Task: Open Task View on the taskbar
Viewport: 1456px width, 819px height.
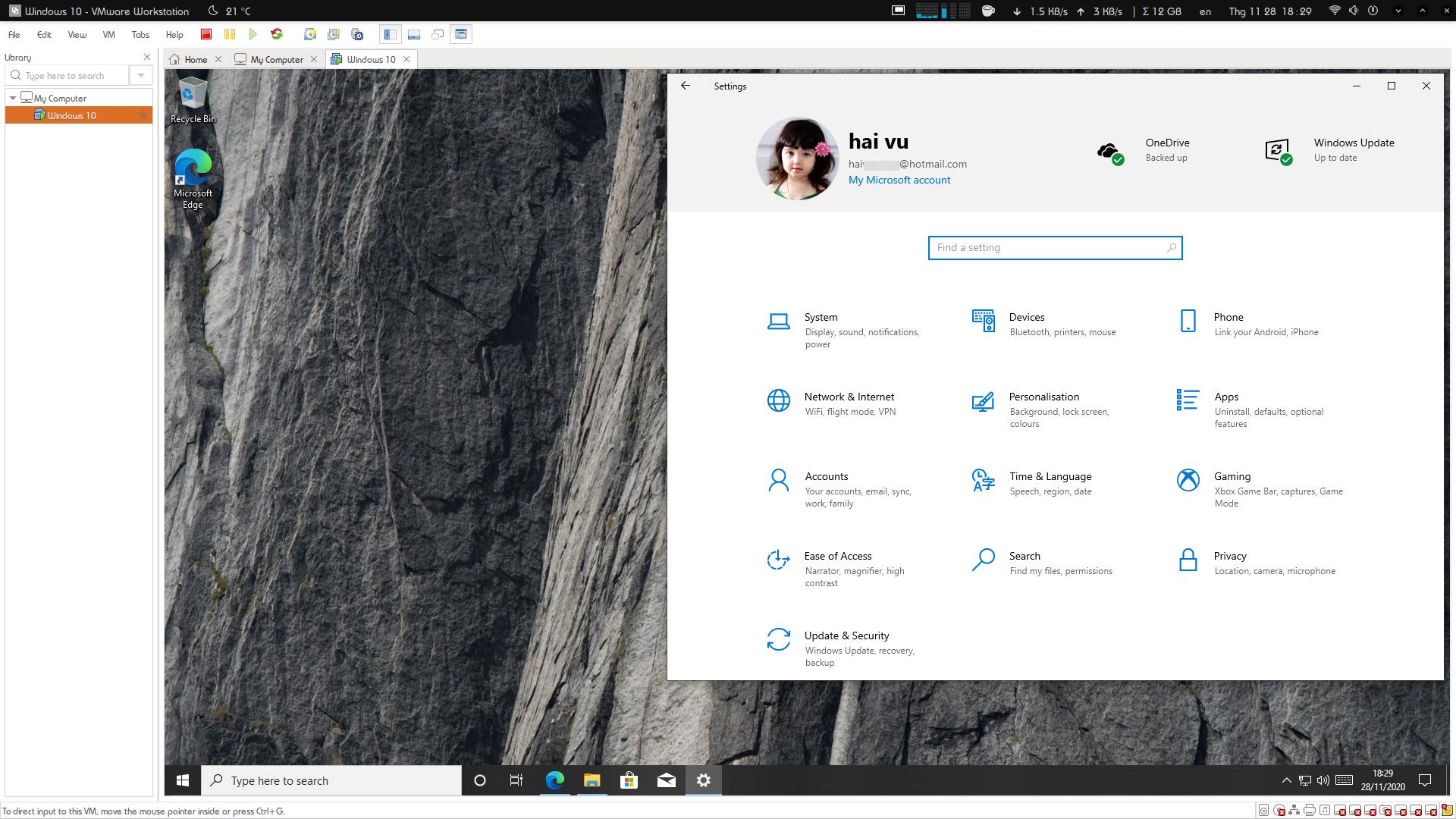Action: pyautogui.click(x=516, y=780)
